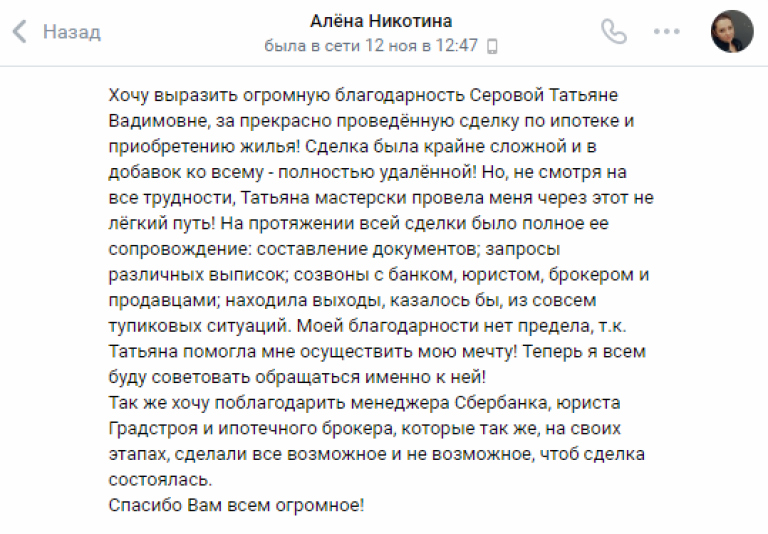
Task: Click the line beginning 'Так же хочу поблагодарить'
Action: [x=364, y=403]
